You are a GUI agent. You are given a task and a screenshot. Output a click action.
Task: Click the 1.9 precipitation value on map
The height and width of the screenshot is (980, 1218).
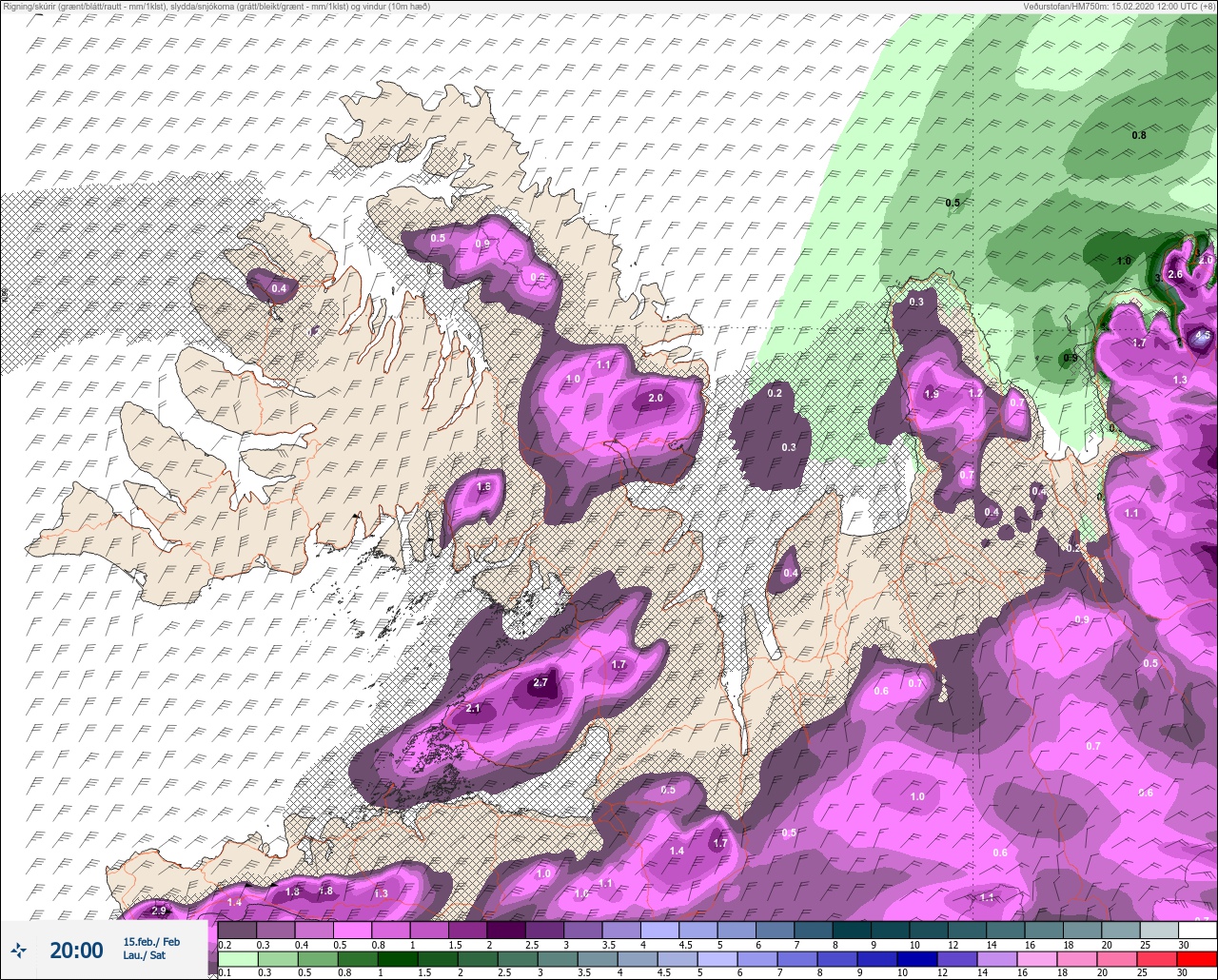point(932,394)
